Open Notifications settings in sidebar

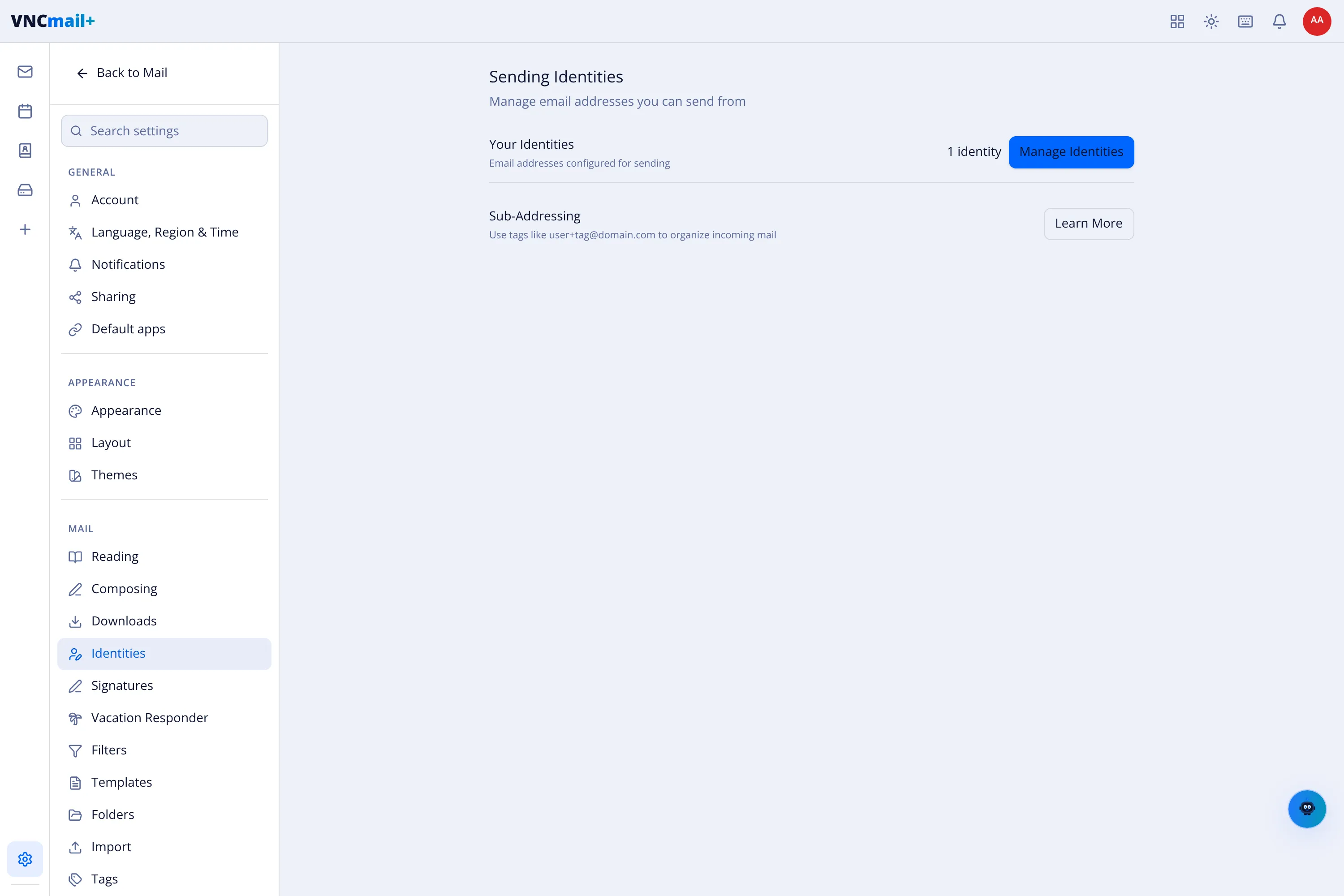164,265
